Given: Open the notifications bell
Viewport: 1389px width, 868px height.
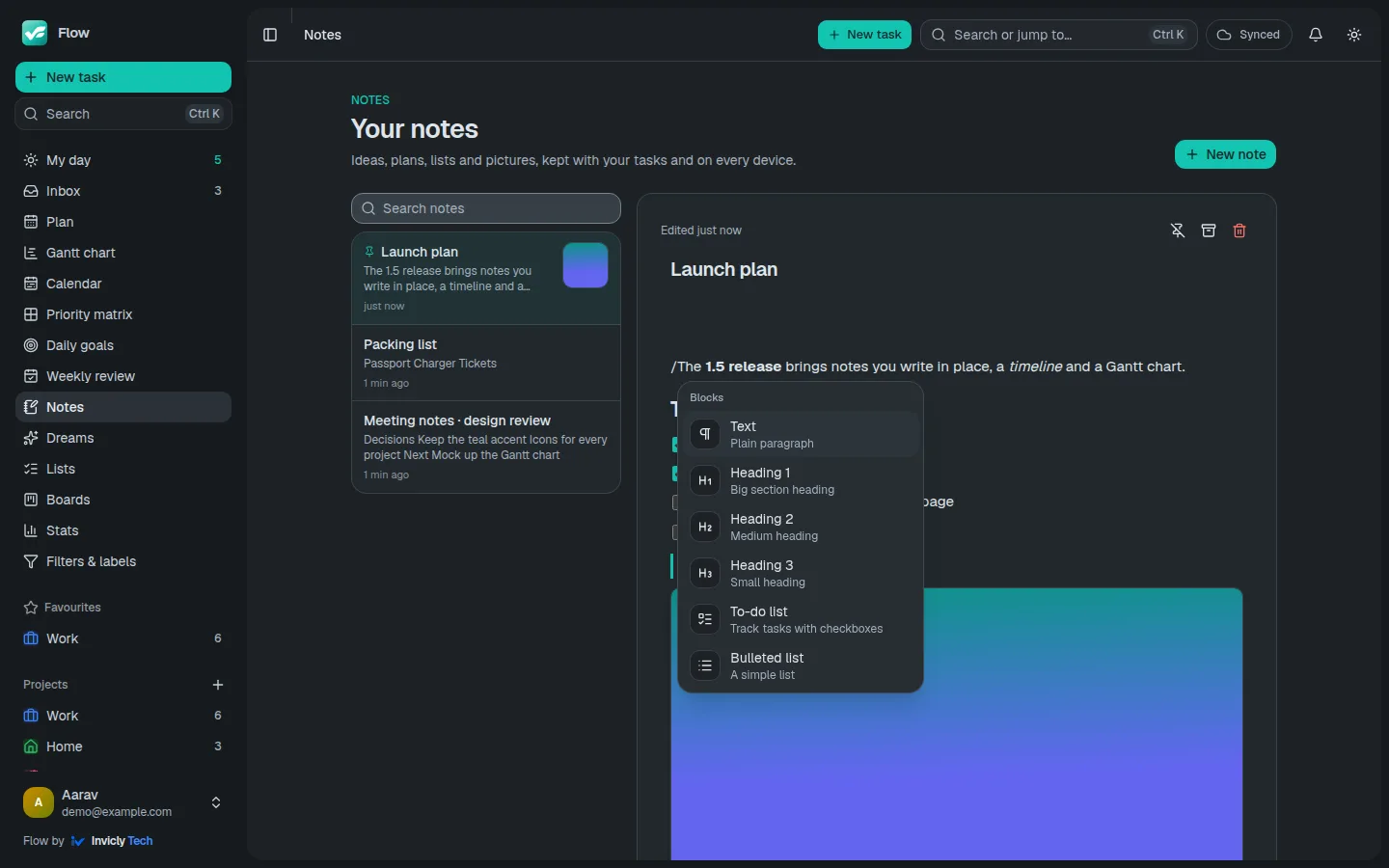Looking at the screenshot, I should [x=1316, y=35].
